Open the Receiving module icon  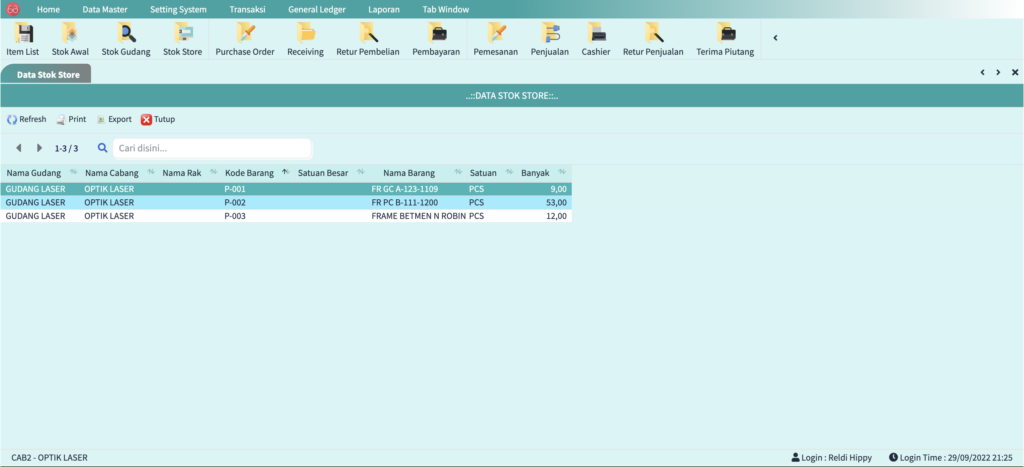pos(305,38)
